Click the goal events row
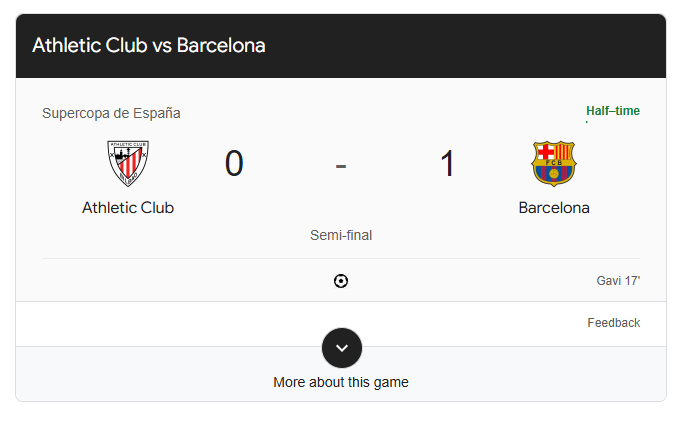The height and width of the screenshot is (424, 680). coord(341,281)
